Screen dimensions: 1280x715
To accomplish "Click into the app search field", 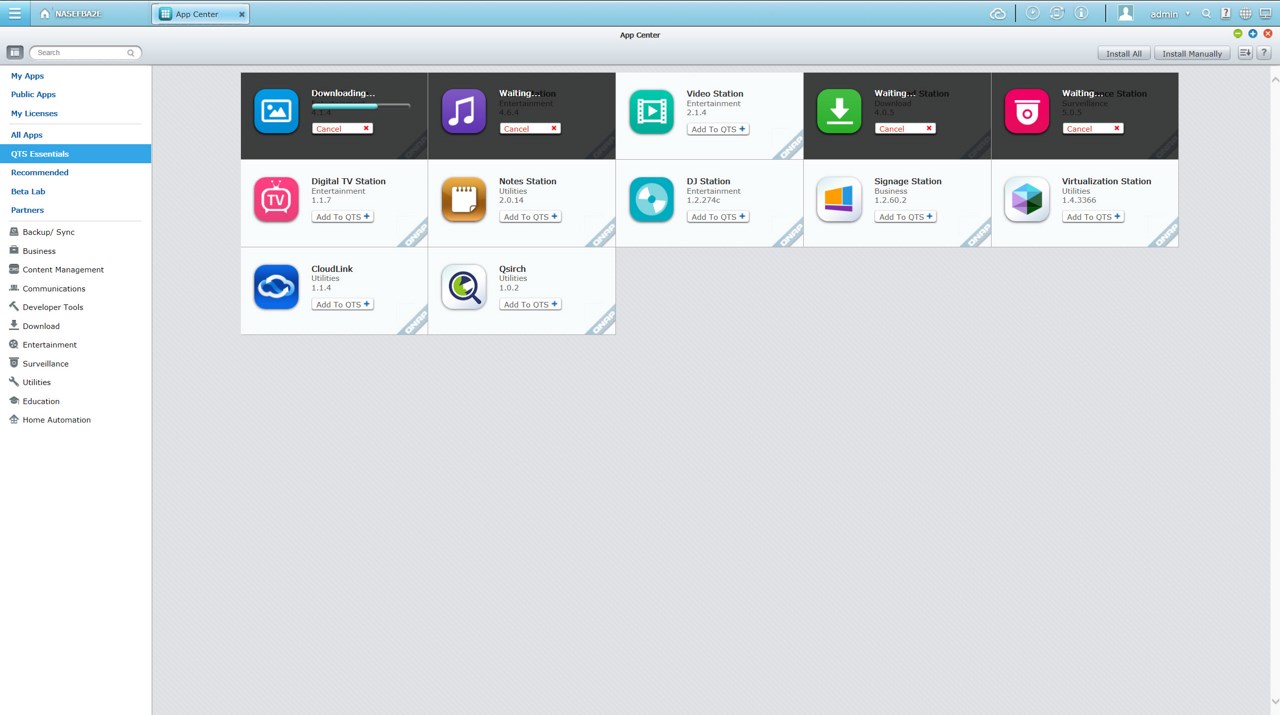I will point(85,52).
